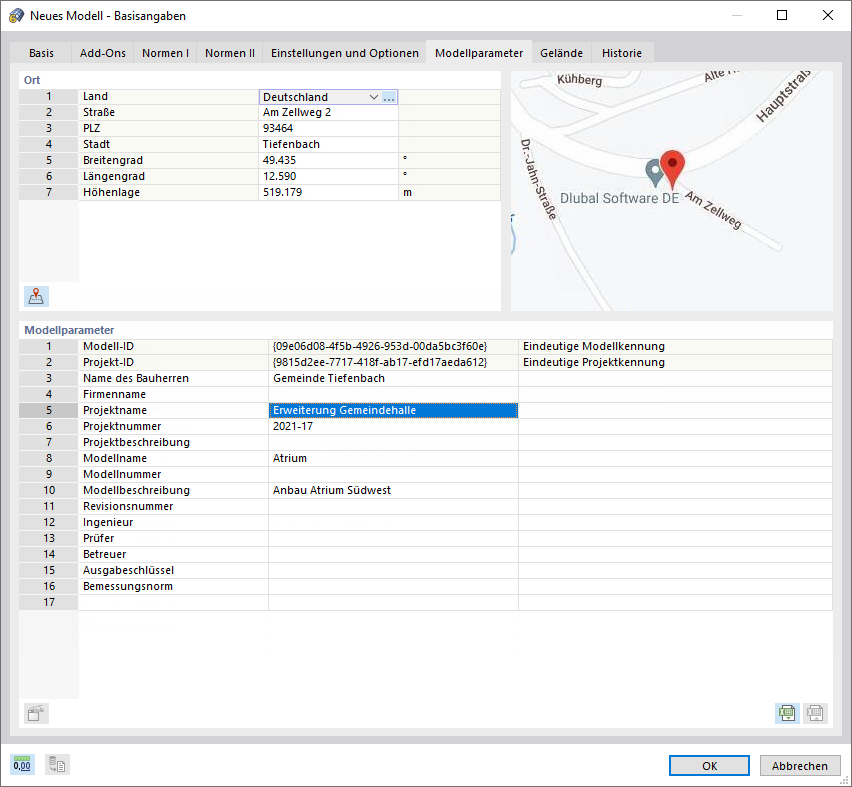
Task: Select the location from map tool icon
Action: click(x=35, y=296)
